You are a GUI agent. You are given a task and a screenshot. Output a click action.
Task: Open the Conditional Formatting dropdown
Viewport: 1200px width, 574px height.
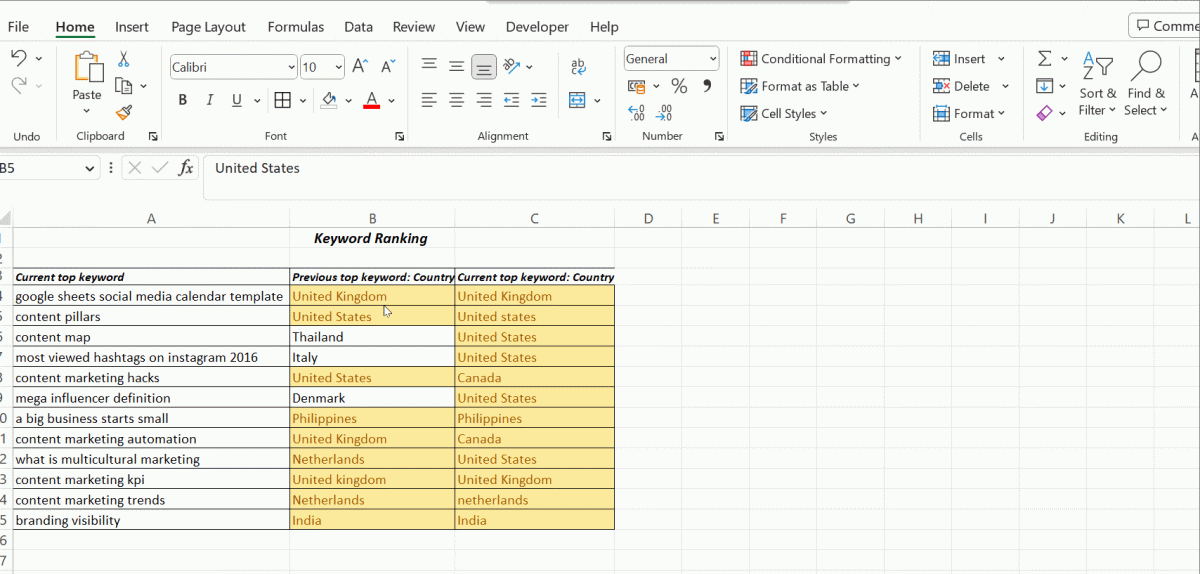click(x=821, y=59)
